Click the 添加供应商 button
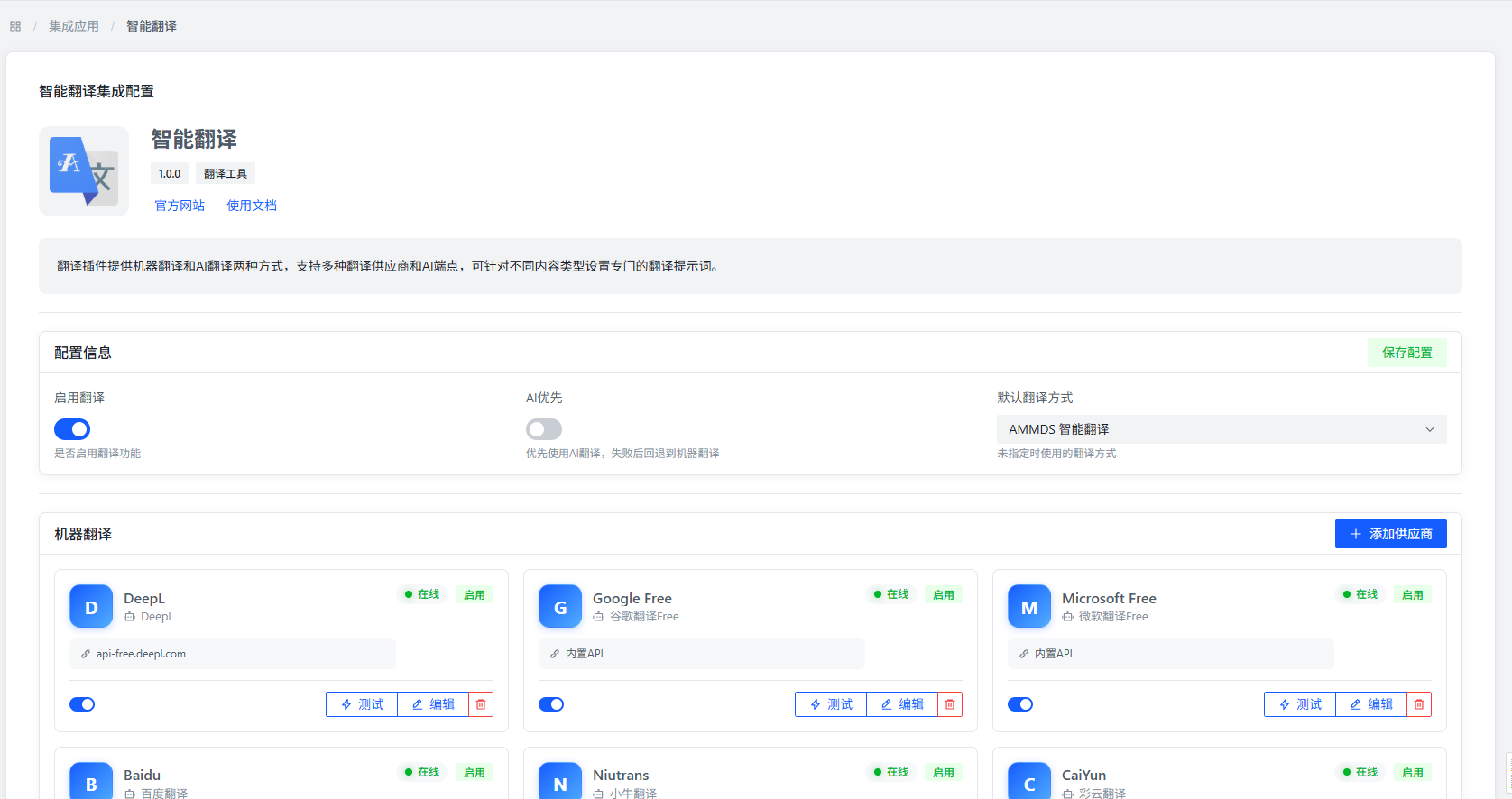The image size is (1512, 799). click(x=1390, y=534)
